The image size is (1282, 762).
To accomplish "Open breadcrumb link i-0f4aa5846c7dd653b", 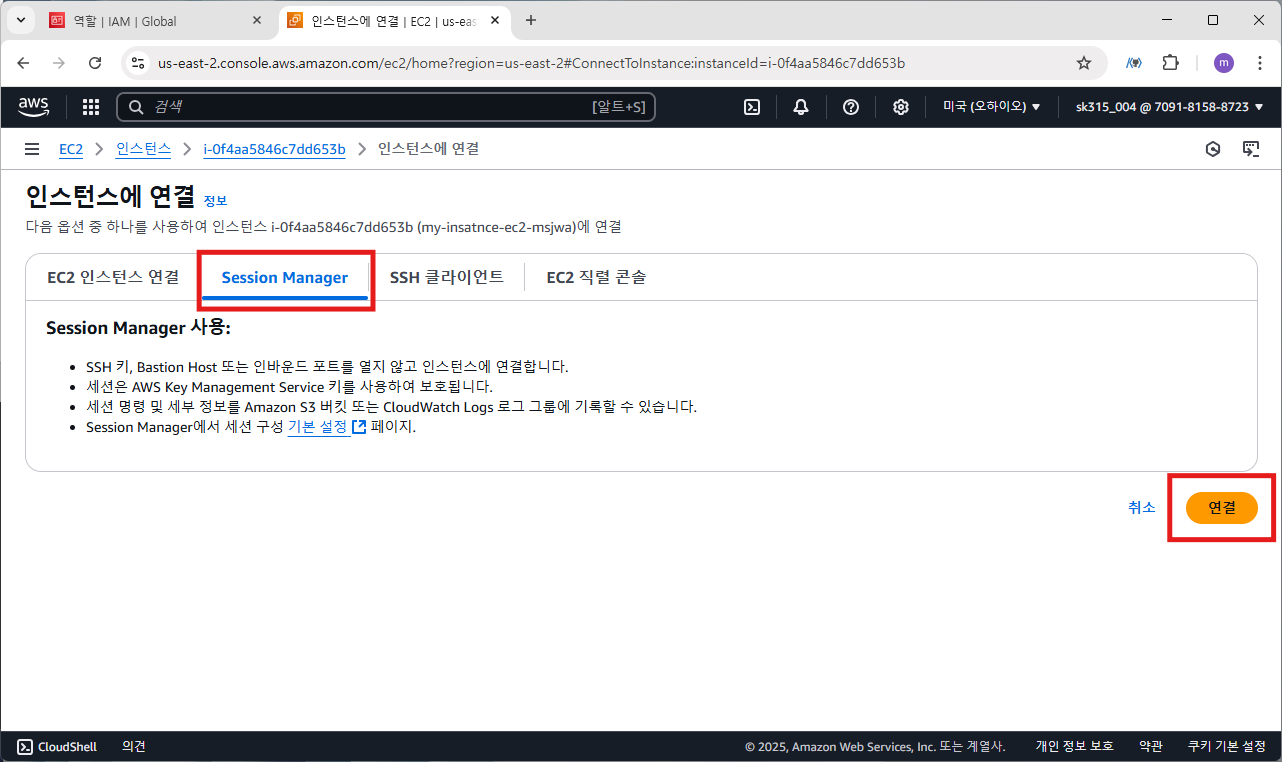I will [274, 149].
